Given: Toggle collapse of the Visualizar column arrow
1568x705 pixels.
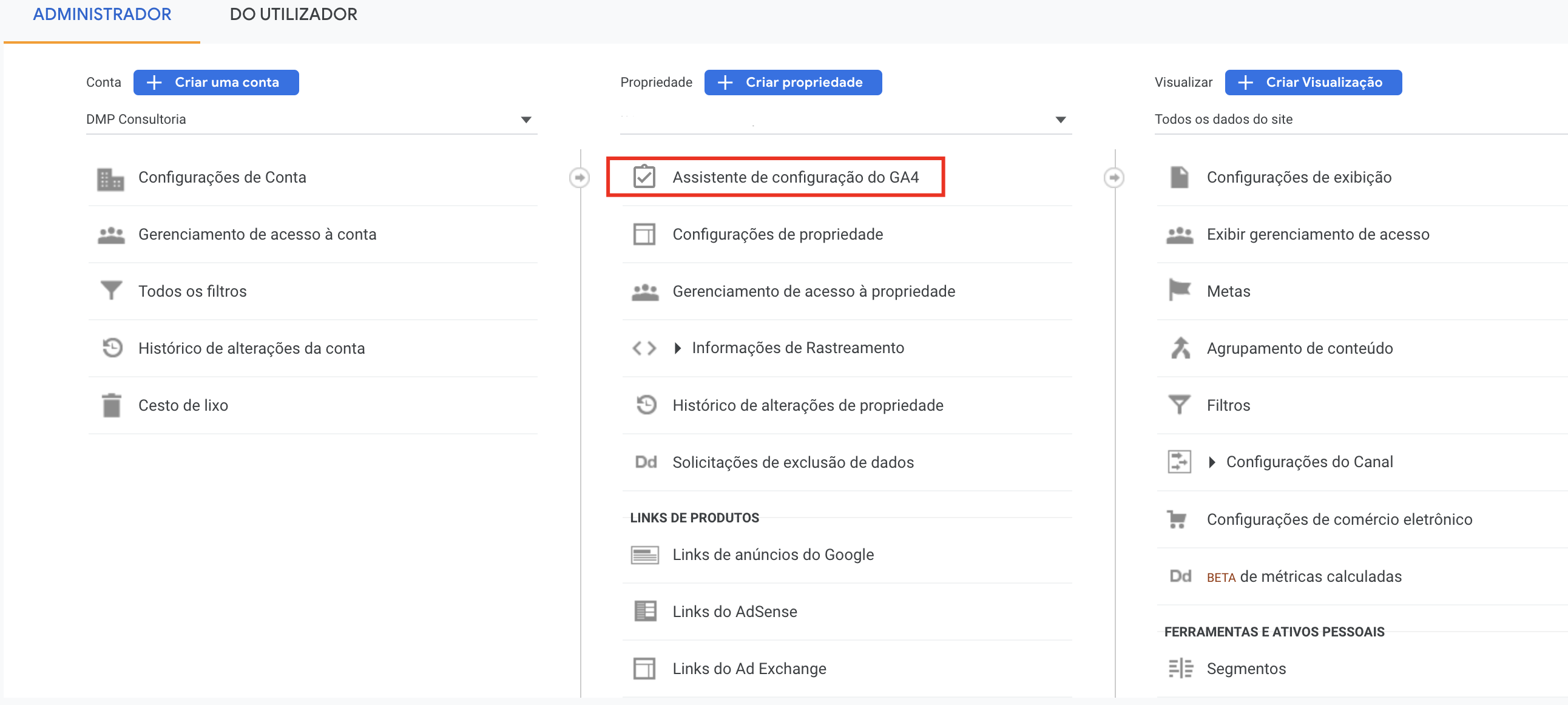Looking at the screenshot, I should 1115,177.
